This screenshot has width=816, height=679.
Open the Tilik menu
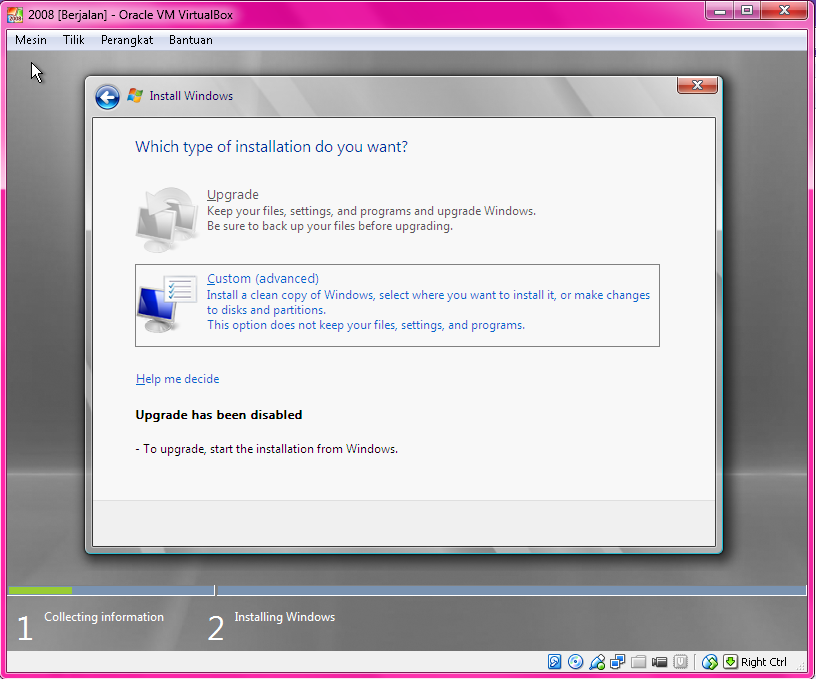click(x=73, y=40)
